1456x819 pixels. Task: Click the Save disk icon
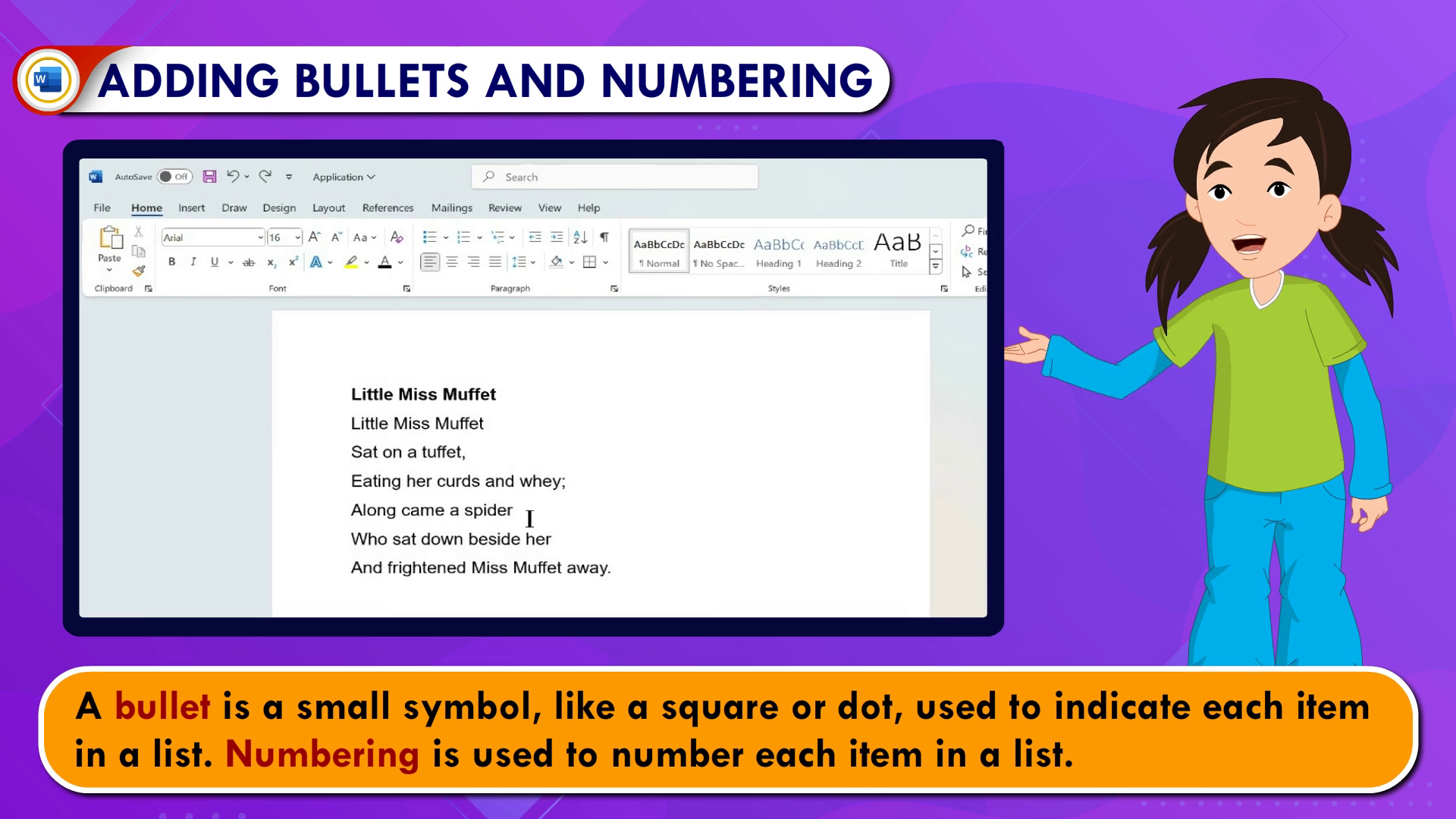pyautogui.click(x=210, y=177)
